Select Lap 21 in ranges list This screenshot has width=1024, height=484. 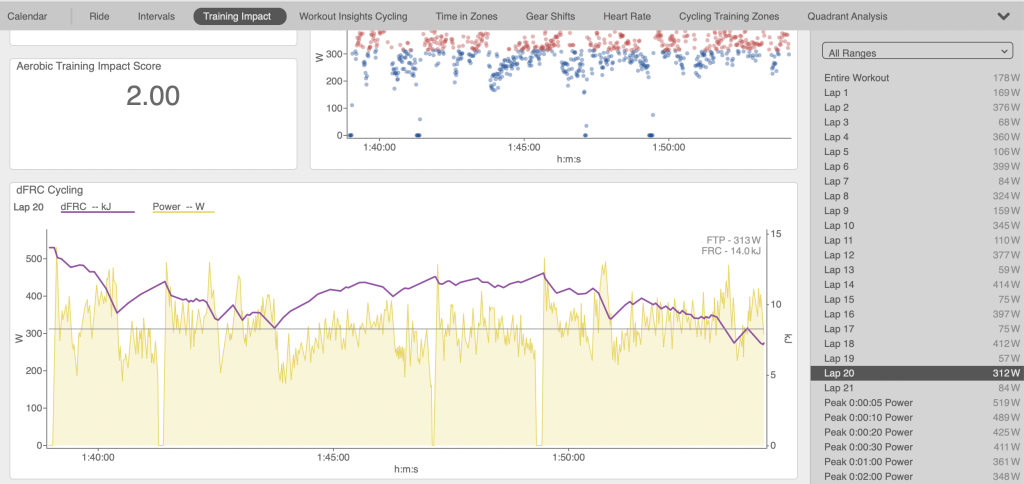[x=917, y=388]
